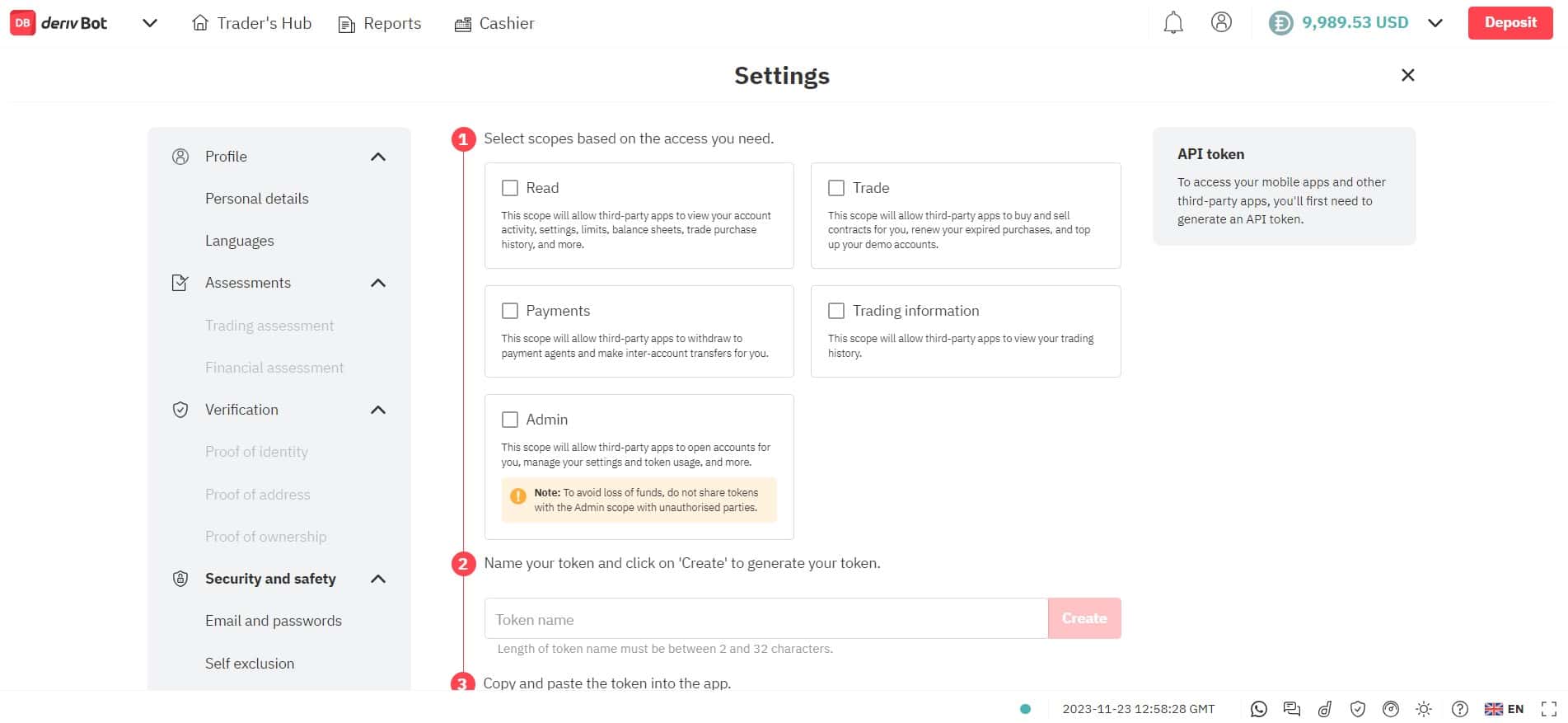
Task: Click the Deriv logo icon in the footer
Action: pyautogui.click(x=1324, y=708)
